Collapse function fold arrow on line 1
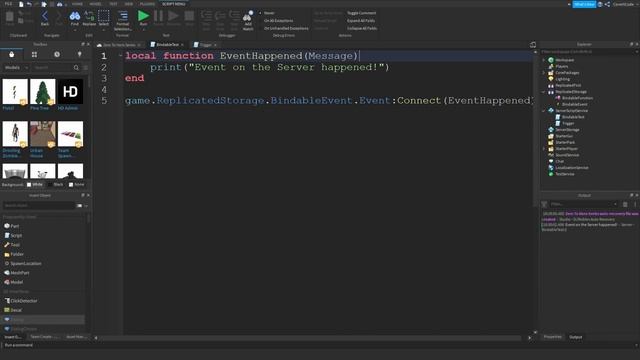Screen dimensions: 640x360 point(120,56)
